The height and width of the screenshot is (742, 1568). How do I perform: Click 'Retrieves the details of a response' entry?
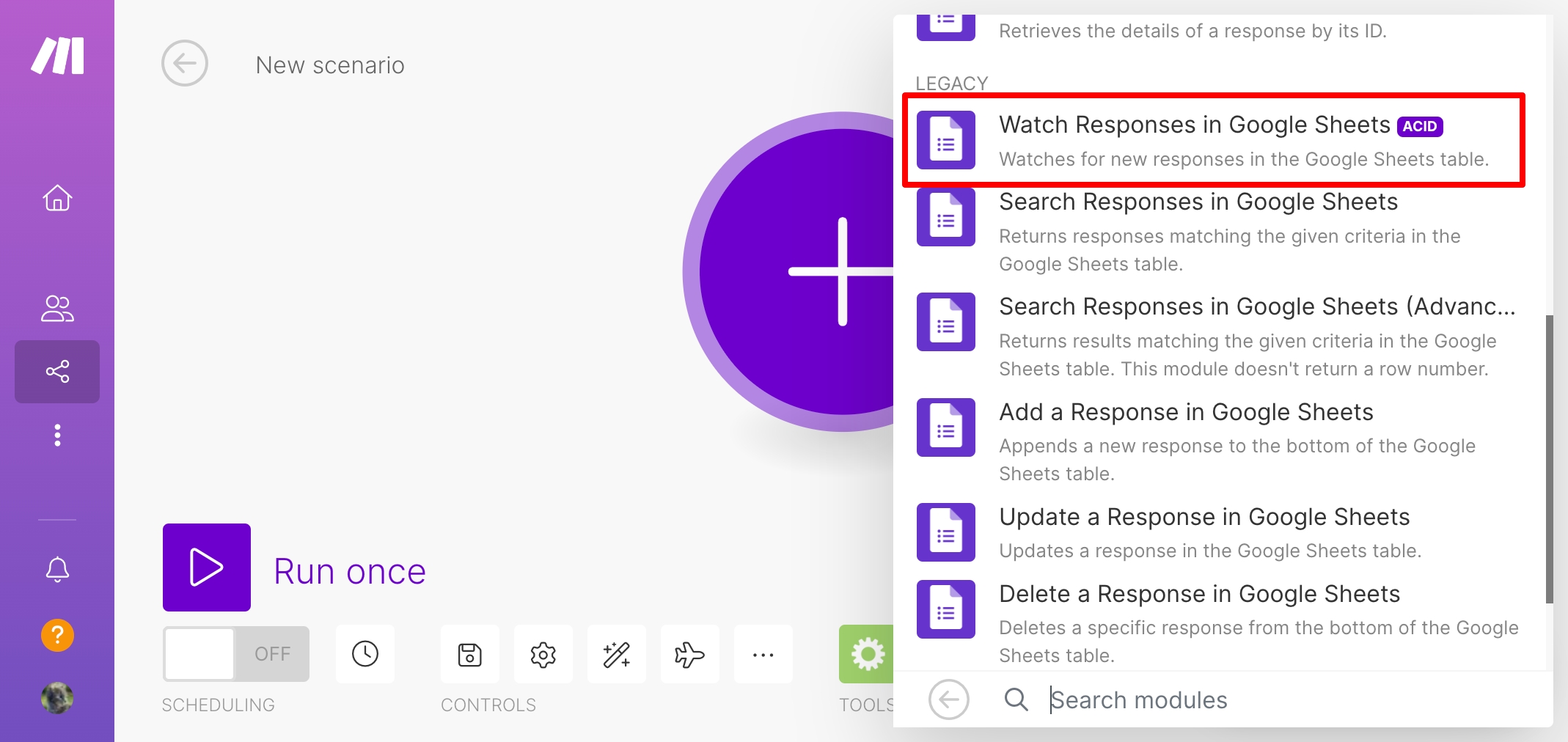click(x=1193, y=31)
